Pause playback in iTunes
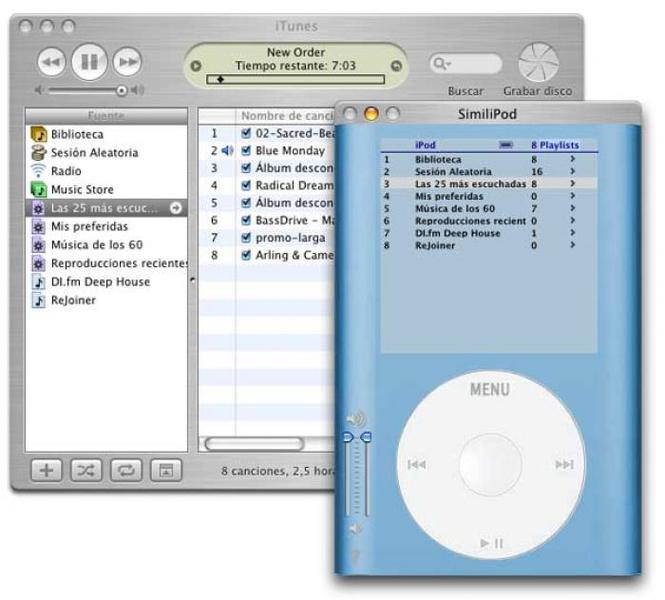This screenshot has width=665, height=600. (x=89, y=61)
